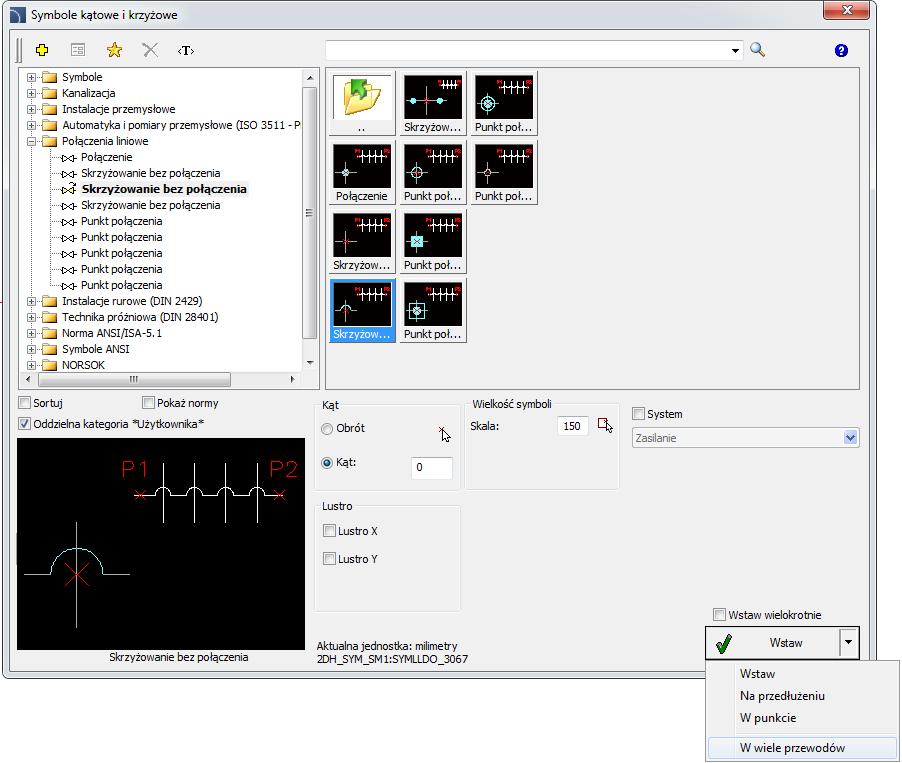Select the Symbole ANSI folder
This screenshot has height=763, width=902.
(x=95, y=349)
